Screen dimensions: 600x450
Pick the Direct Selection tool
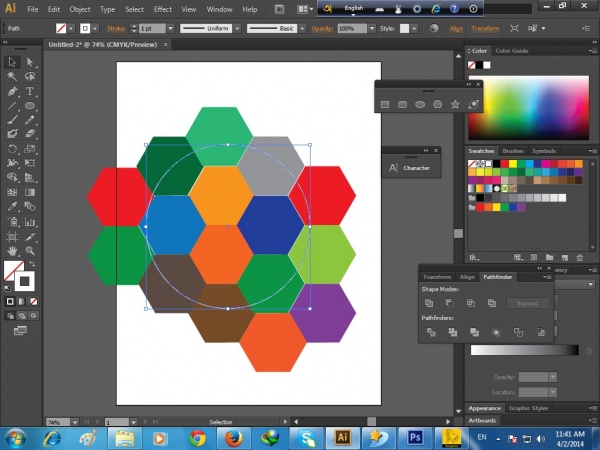point(31,62)
